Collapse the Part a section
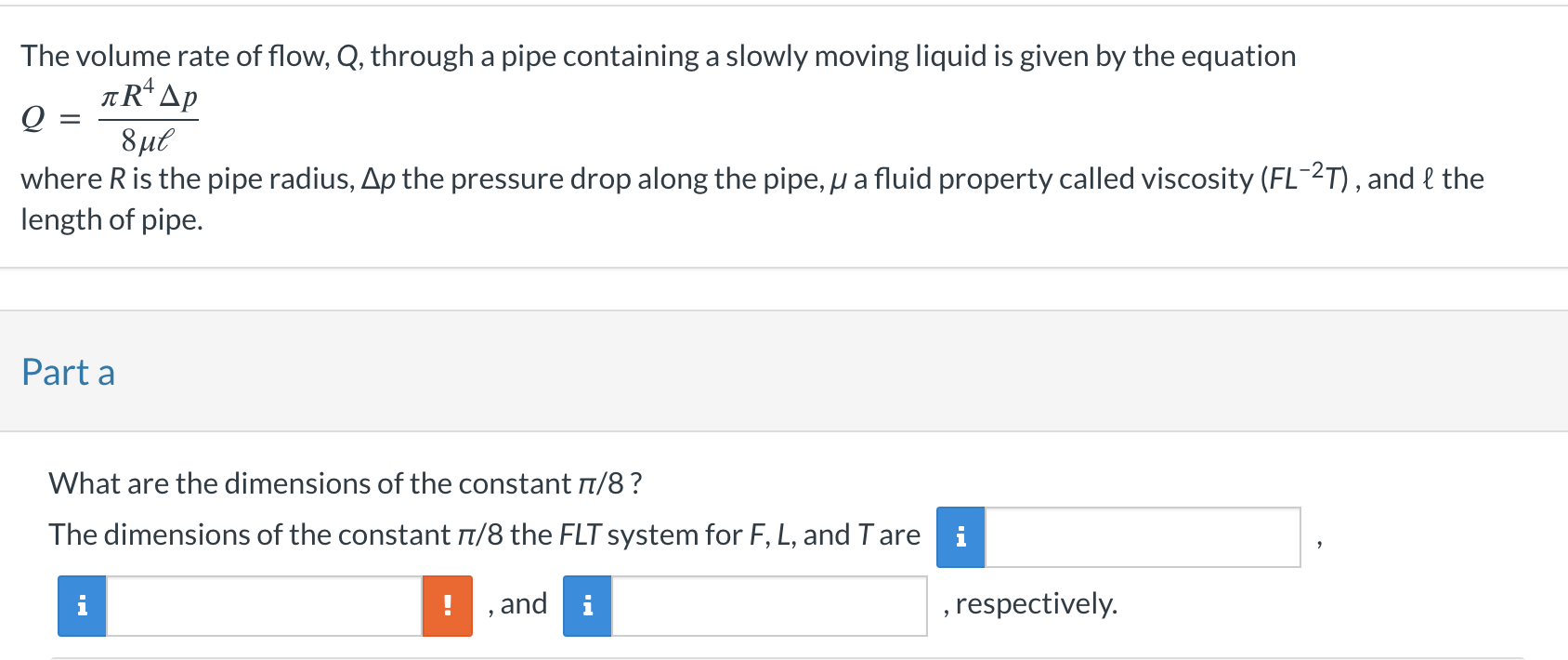1568x660 pixels. 68,372
